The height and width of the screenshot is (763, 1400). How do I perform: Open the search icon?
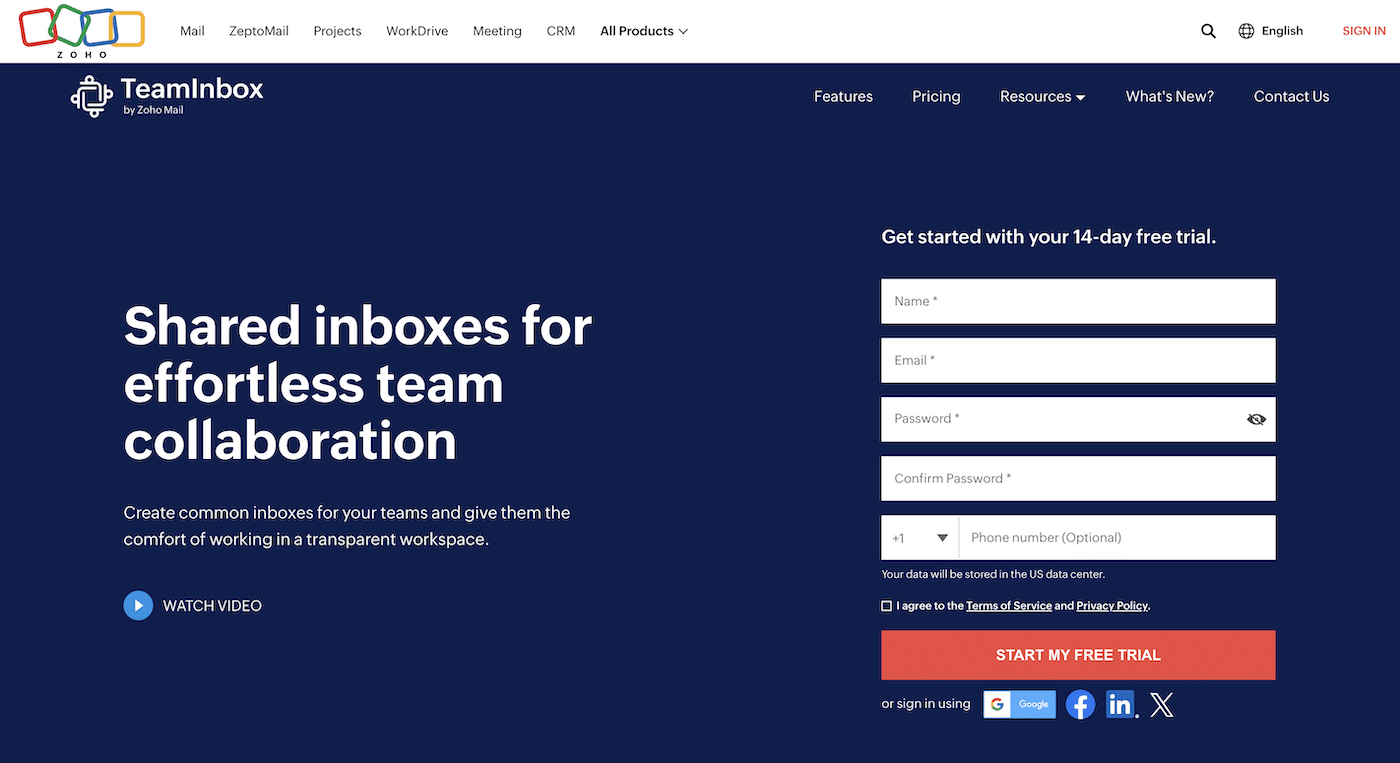point(1208,31)
